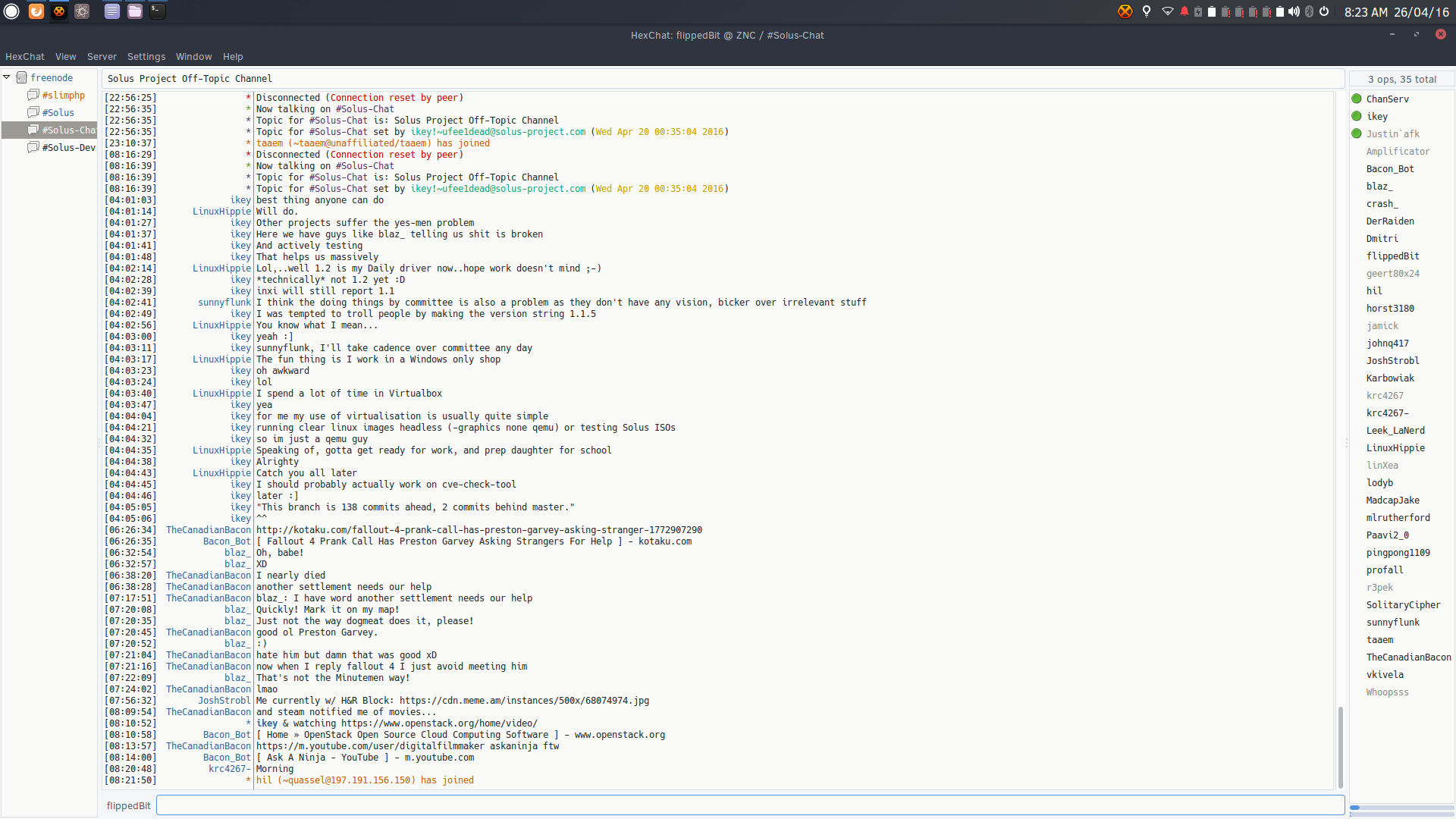Select SolitaryCipher in the user list
1456x819 pixels.
tap(1404, 604)
